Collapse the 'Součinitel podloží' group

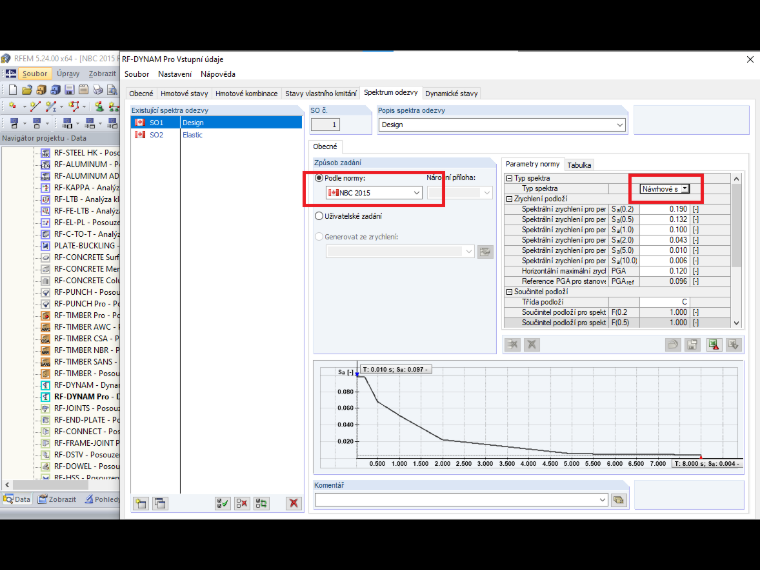pos(509,292)
